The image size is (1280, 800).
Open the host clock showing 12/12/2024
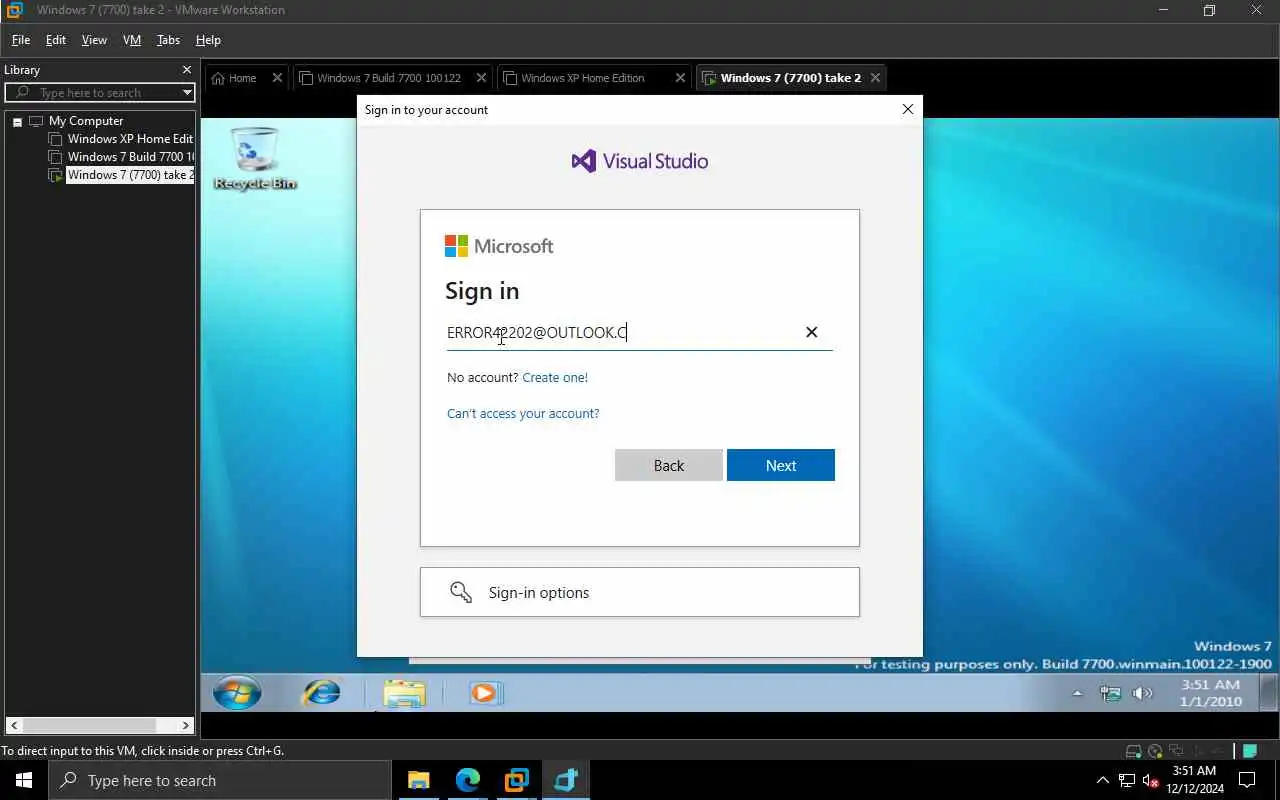click(x=1194, y=780)
